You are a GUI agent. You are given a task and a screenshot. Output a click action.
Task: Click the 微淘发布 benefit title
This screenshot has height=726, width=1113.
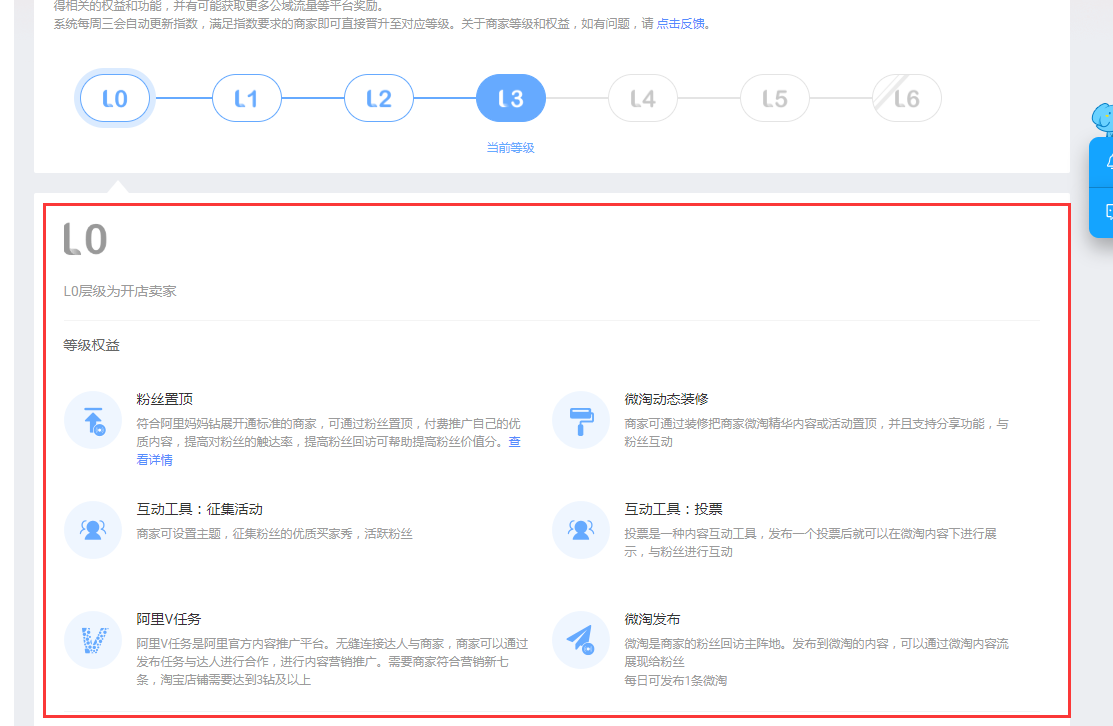click(x=652, y=619)
